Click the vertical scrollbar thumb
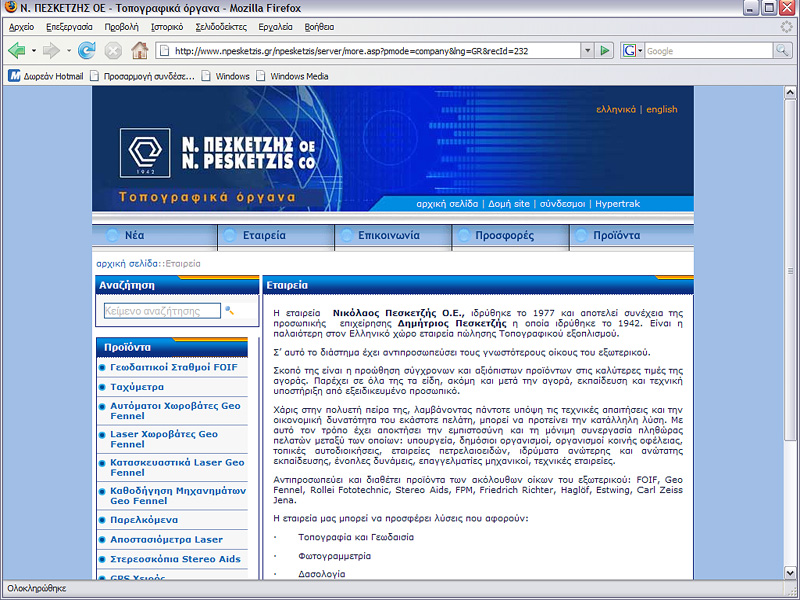 click(x=790, y=269)
